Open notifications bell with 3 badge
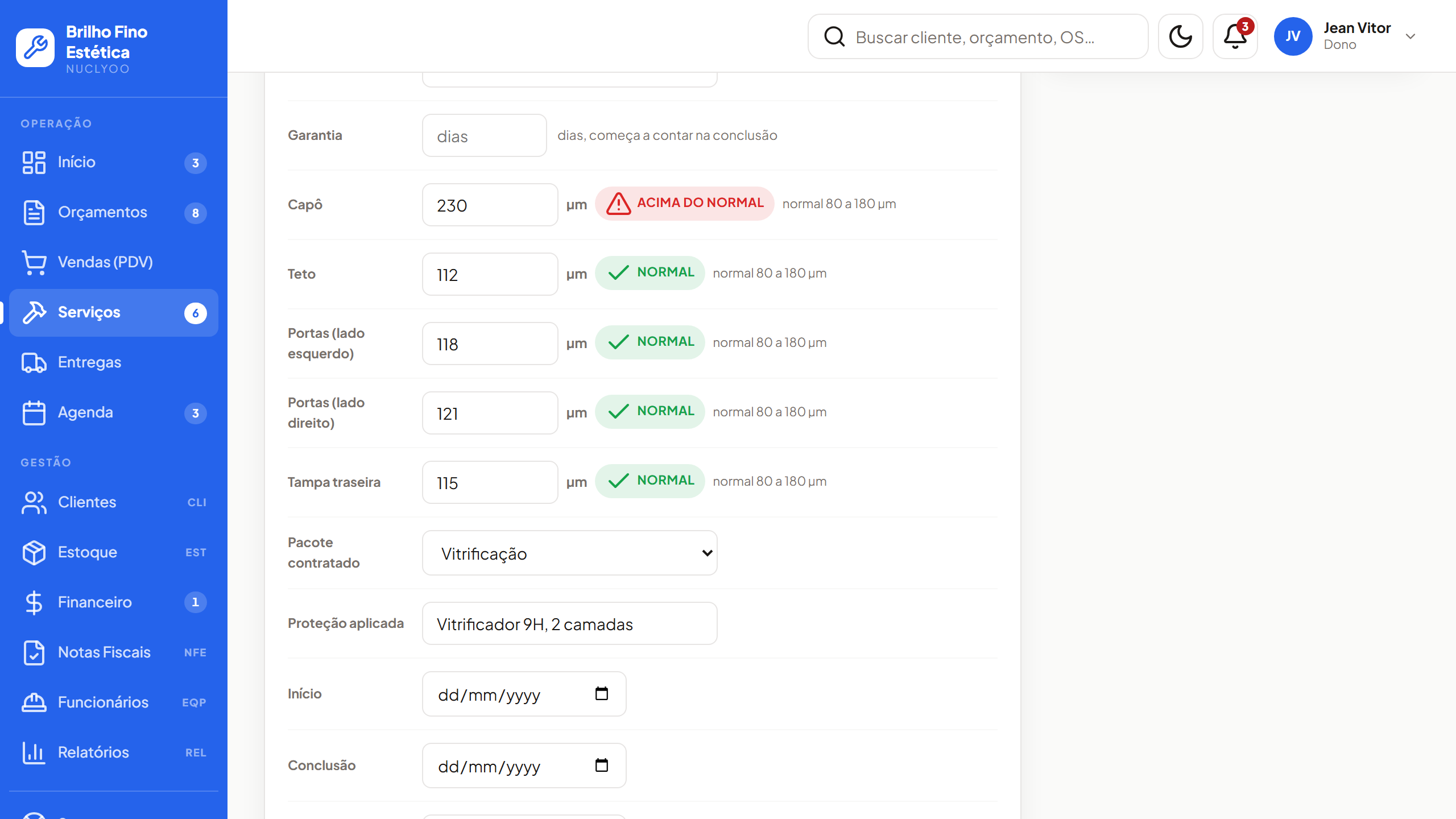Image resolution: width=1456 pixels, height=819 pixels. click(x=1235, y=36)
